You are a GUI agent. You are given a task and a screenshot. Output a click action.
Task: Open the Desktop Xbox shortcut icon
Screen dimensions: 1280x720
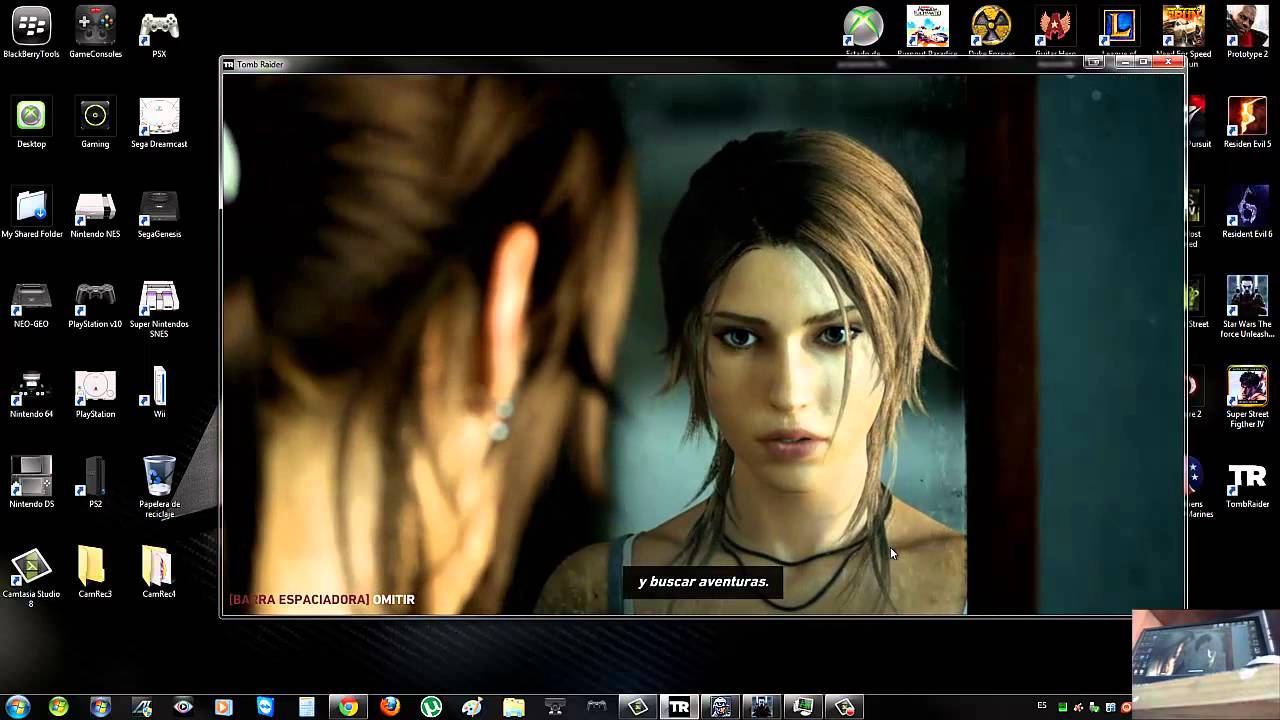pos(31,124)
